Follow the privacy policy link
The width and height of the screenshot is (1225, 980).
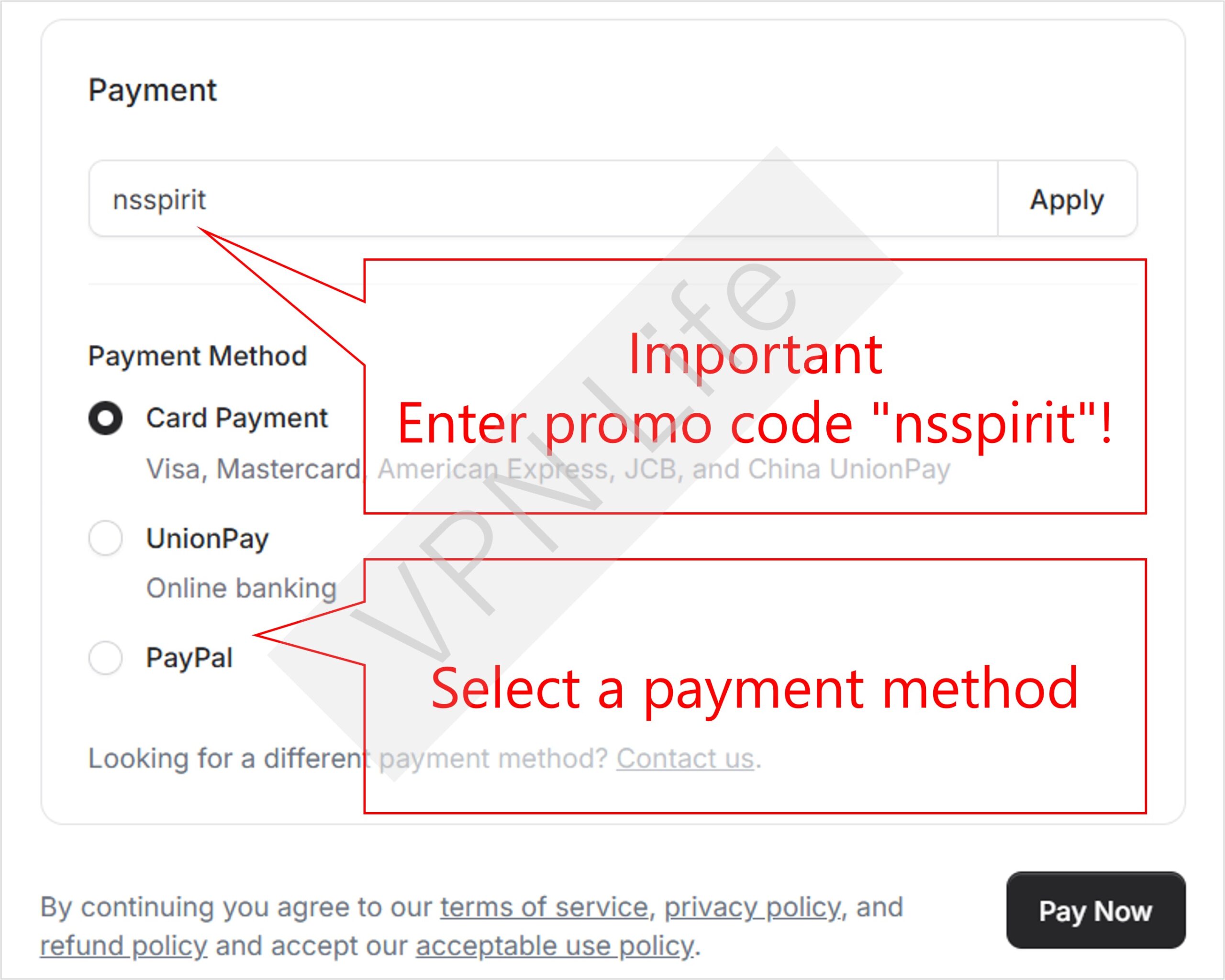coord(752,907)
